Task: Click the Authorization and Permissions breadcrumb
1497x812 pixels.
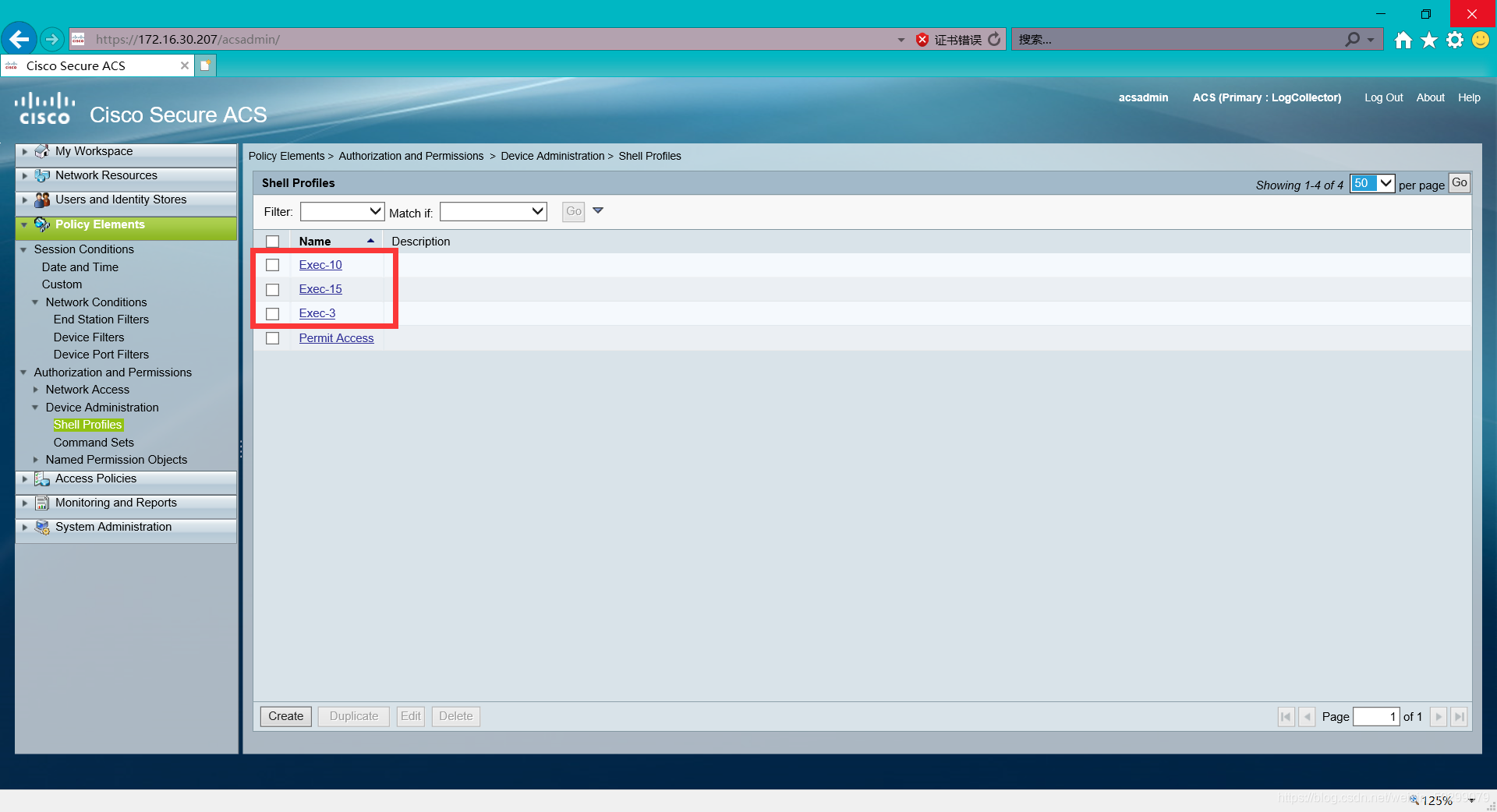Action: tap(411, 156)
